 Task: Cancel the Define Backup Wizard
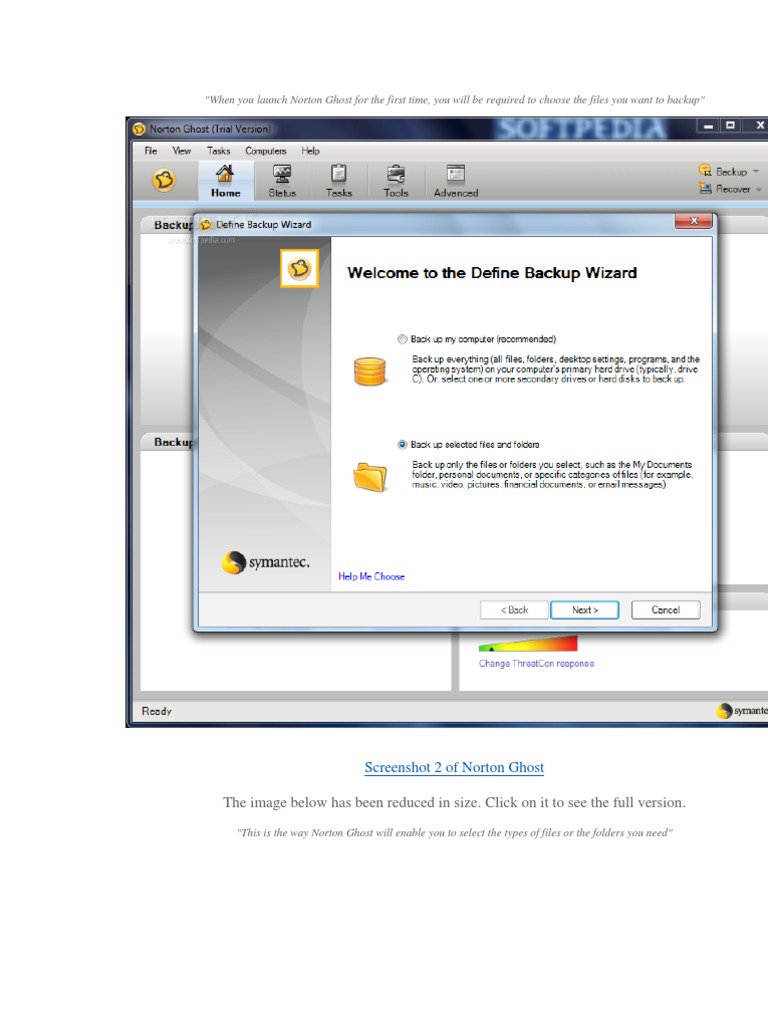pos(665,610)
